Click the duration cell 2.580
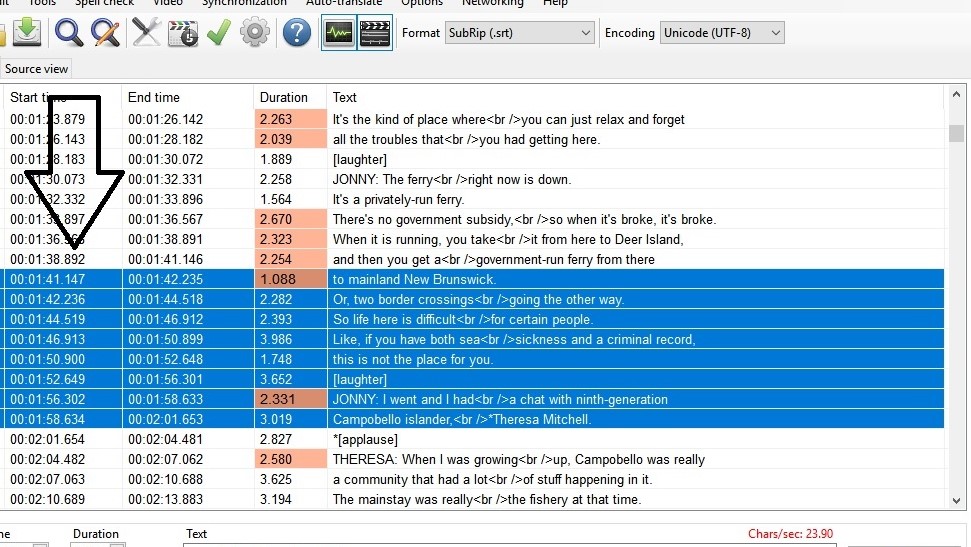Image resolution: width=971 pixels, height=547 pixels. point(290,460)
